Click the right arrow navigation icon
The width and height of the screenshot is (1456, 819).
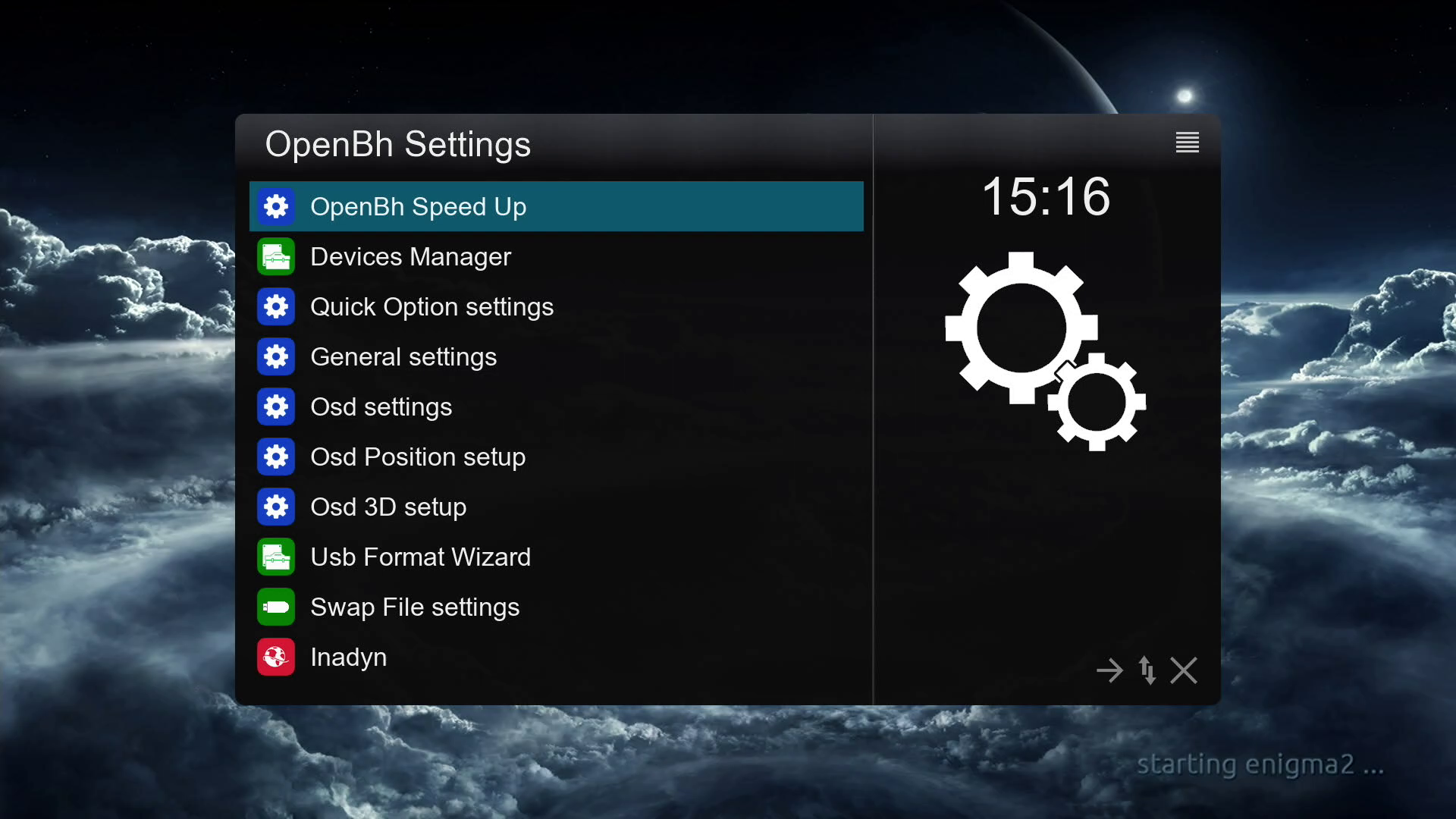point(1109,670)
